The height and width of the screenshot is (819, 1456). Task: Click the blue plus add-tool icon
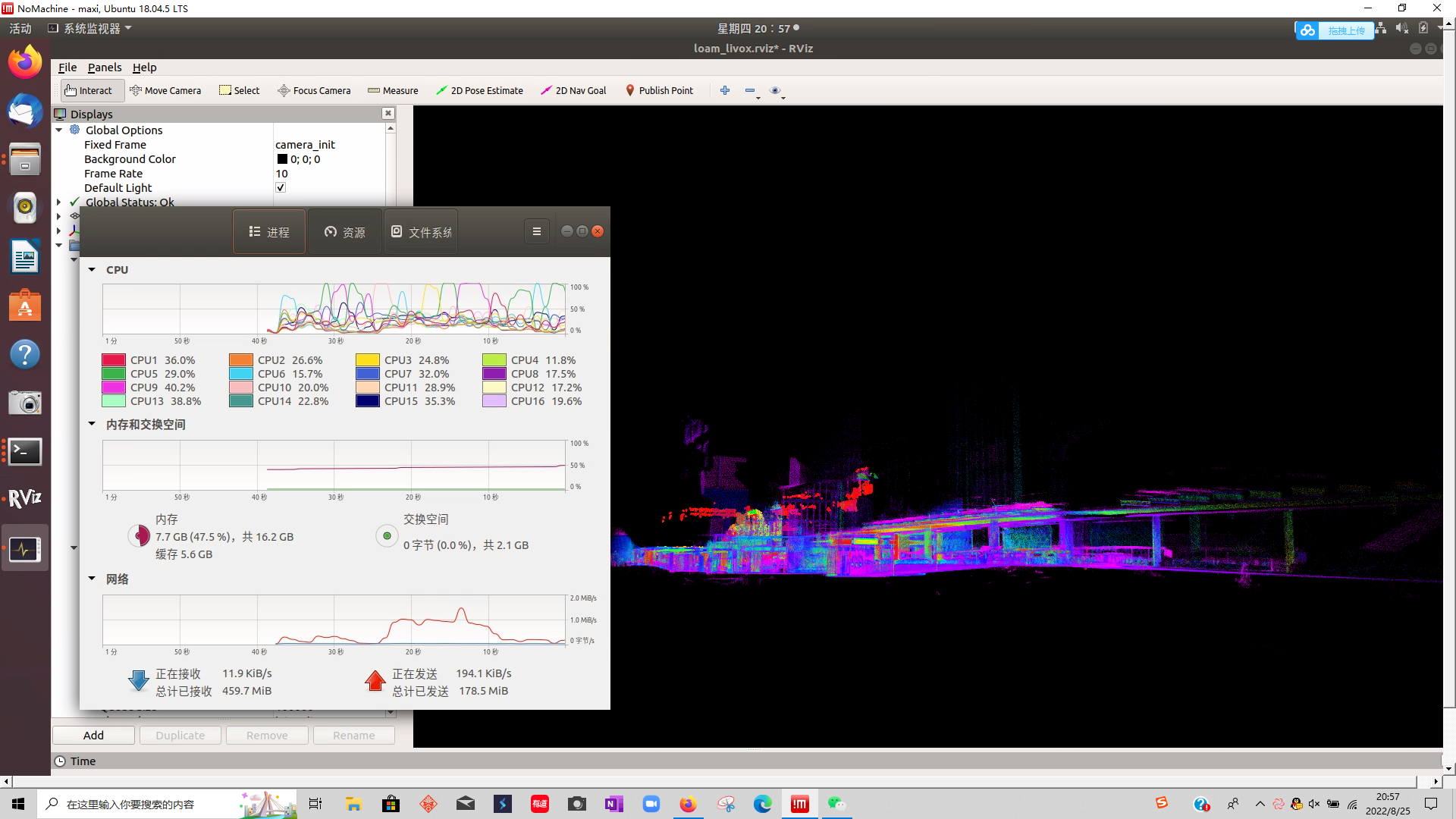click(725, 90)
